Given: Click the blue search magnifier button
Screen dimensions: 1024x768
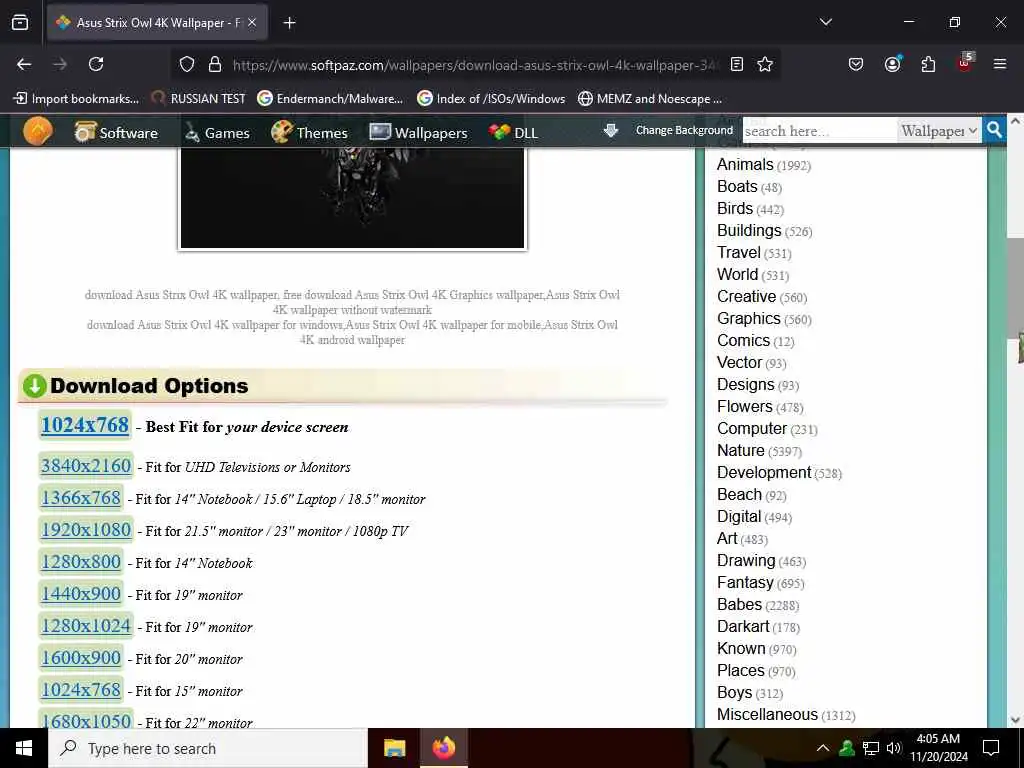Looking at the screenshot, I should (x=994, y=130).
